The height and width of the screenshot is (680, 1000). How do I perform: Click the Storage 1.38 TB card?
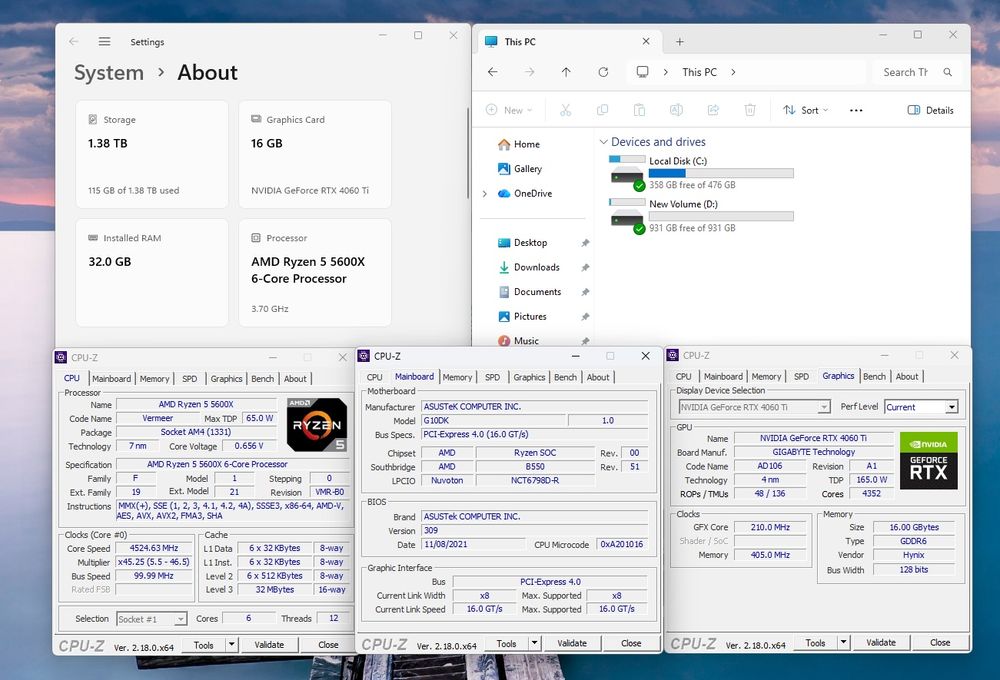pyautogui.click(x=152, y=154)
